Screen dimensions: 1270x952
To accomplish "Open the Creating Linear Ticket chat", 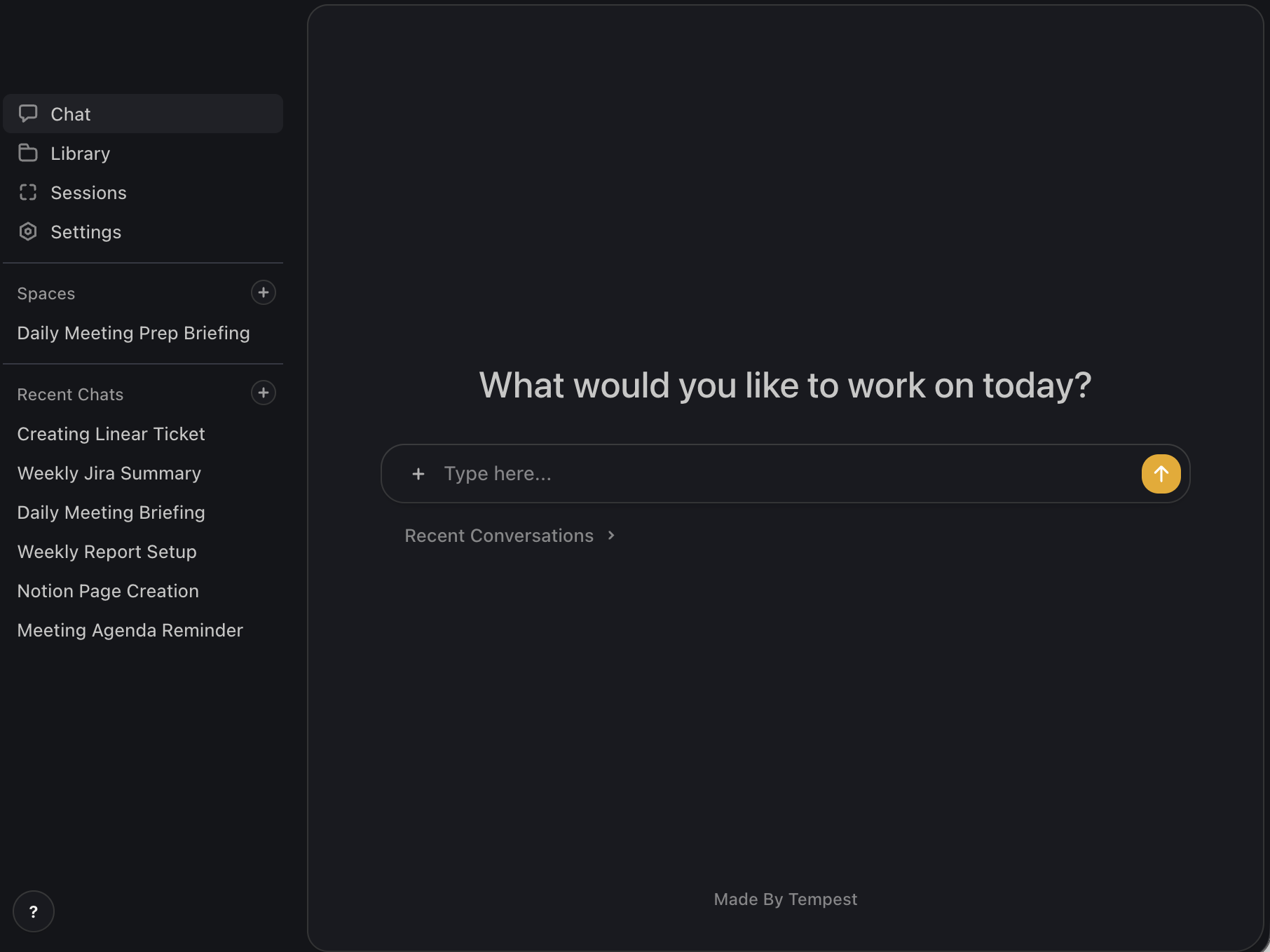I will click(111, 433).
